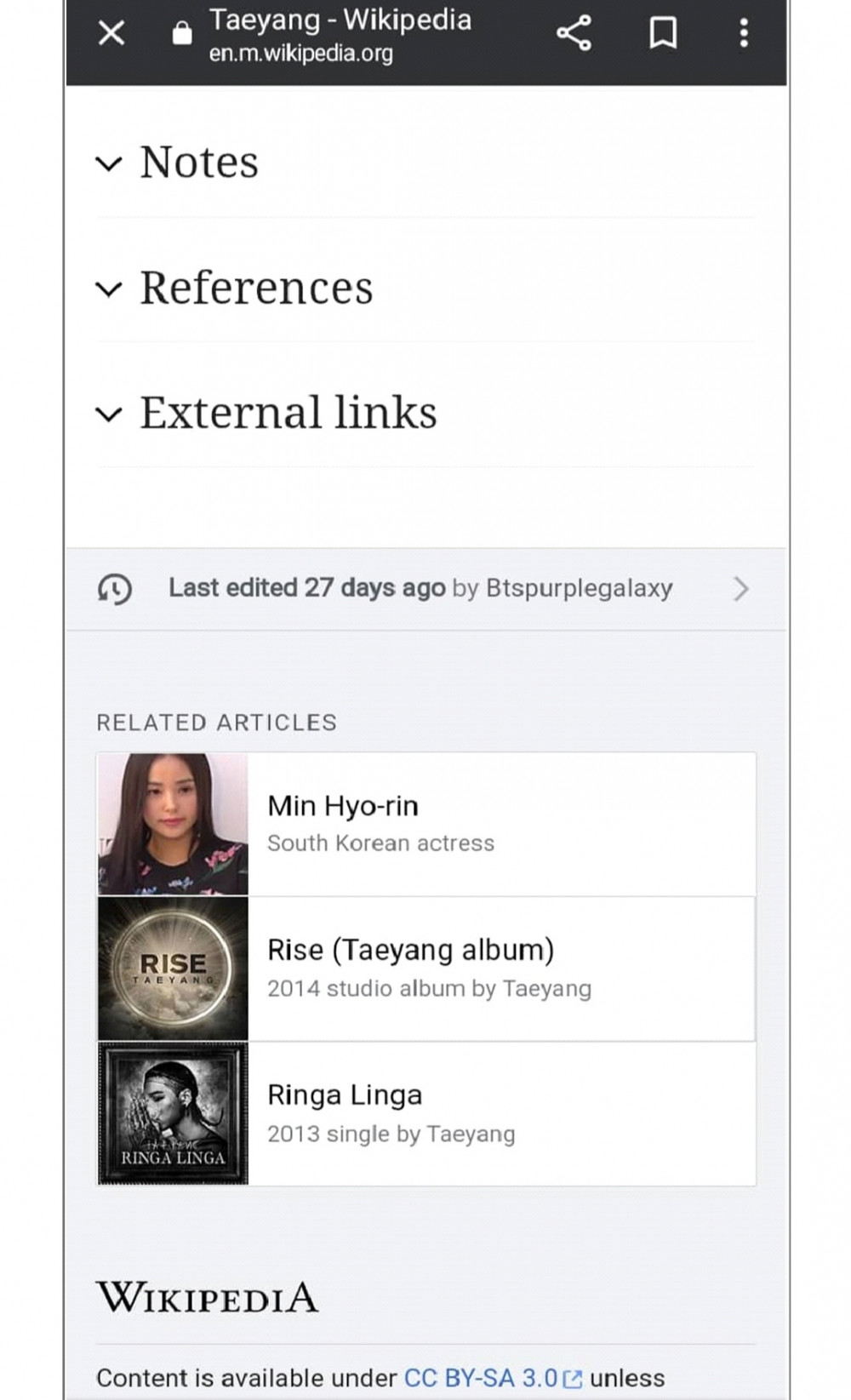851x1400 pixels.
Task: Click the edit history clock icon
Action: [x=115, y=589]
